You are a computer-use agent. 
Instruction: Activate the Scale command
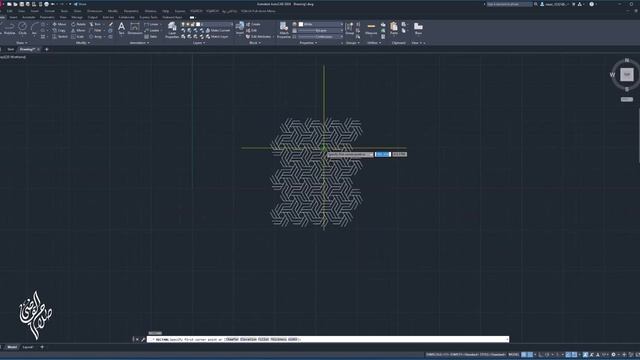(78, 36)
